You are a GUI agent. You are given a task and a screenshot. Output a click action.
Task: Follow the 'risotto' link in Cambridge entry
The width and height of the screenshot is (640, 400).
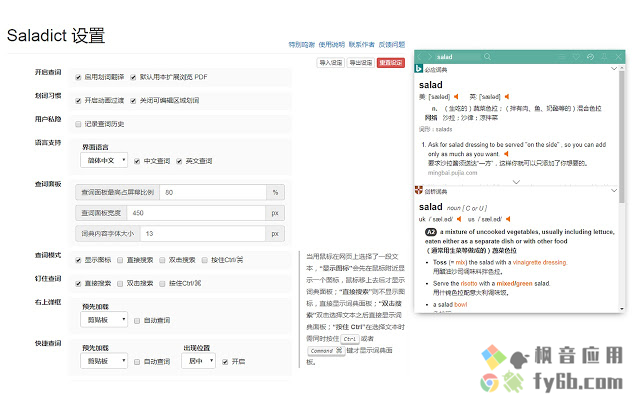[469, 283]
